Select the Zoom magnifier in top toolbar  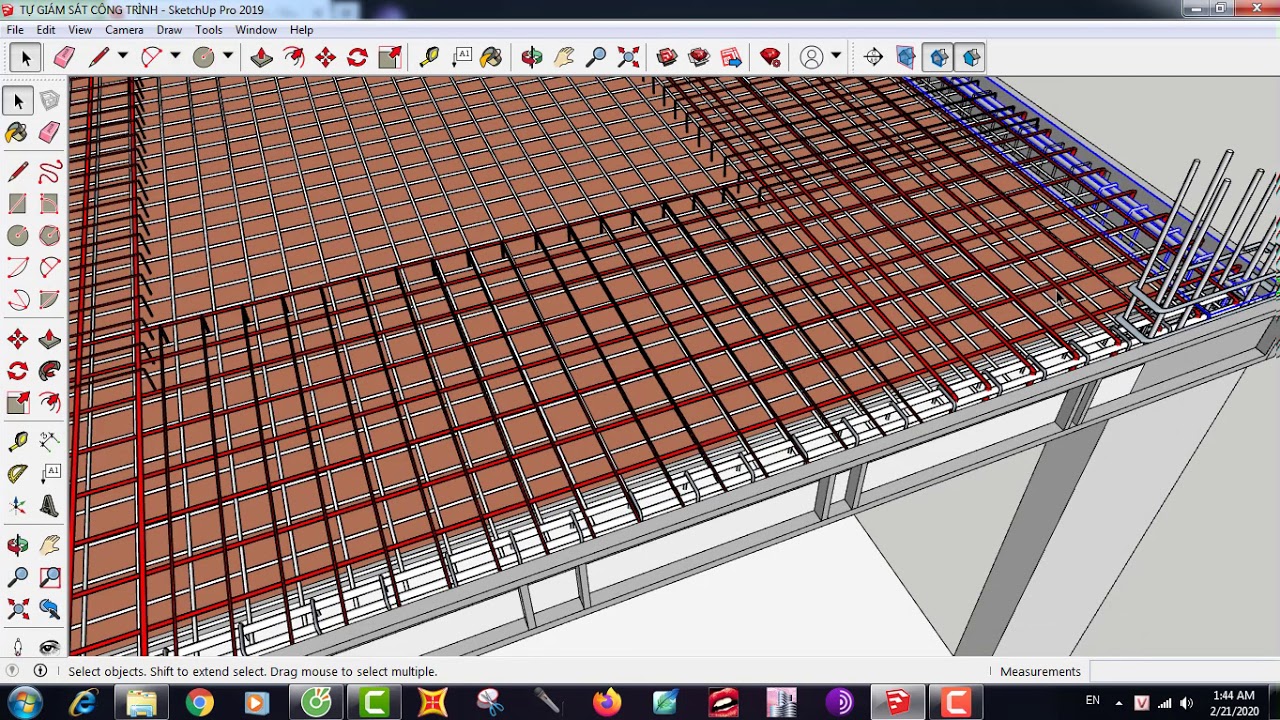(x=596, y=57)
